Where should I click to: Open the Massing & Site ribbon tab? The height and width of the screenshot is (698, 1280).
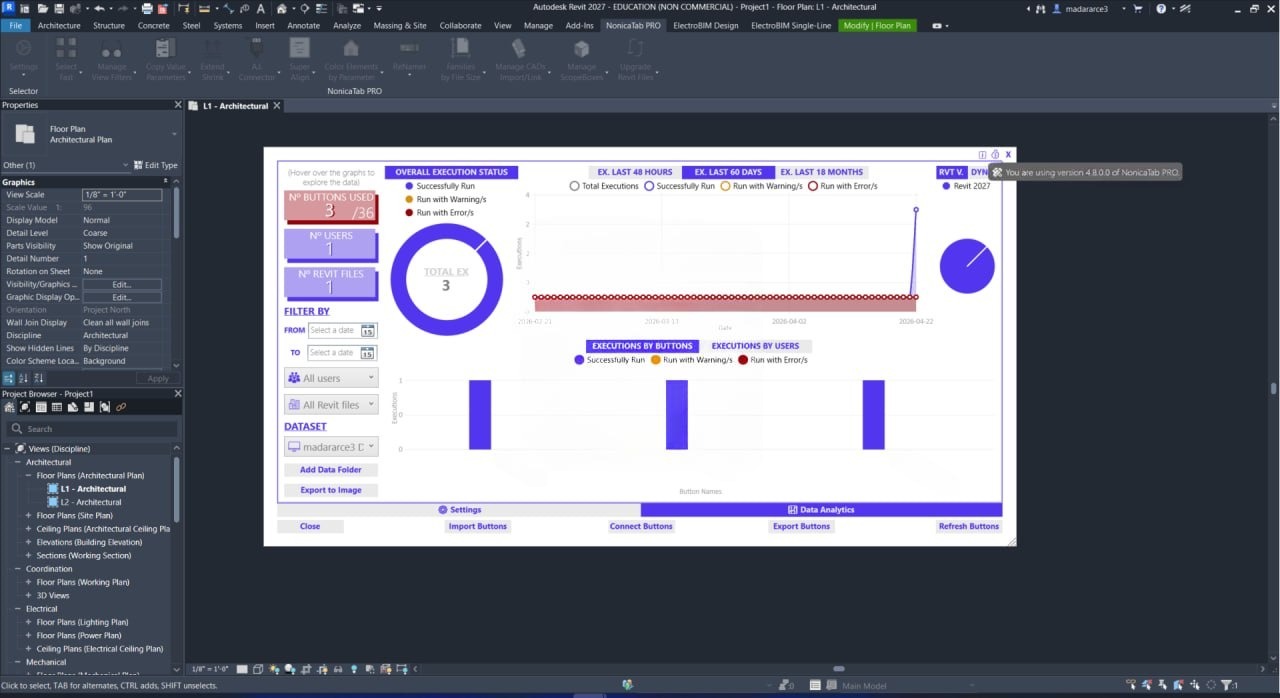pos(400,25)
